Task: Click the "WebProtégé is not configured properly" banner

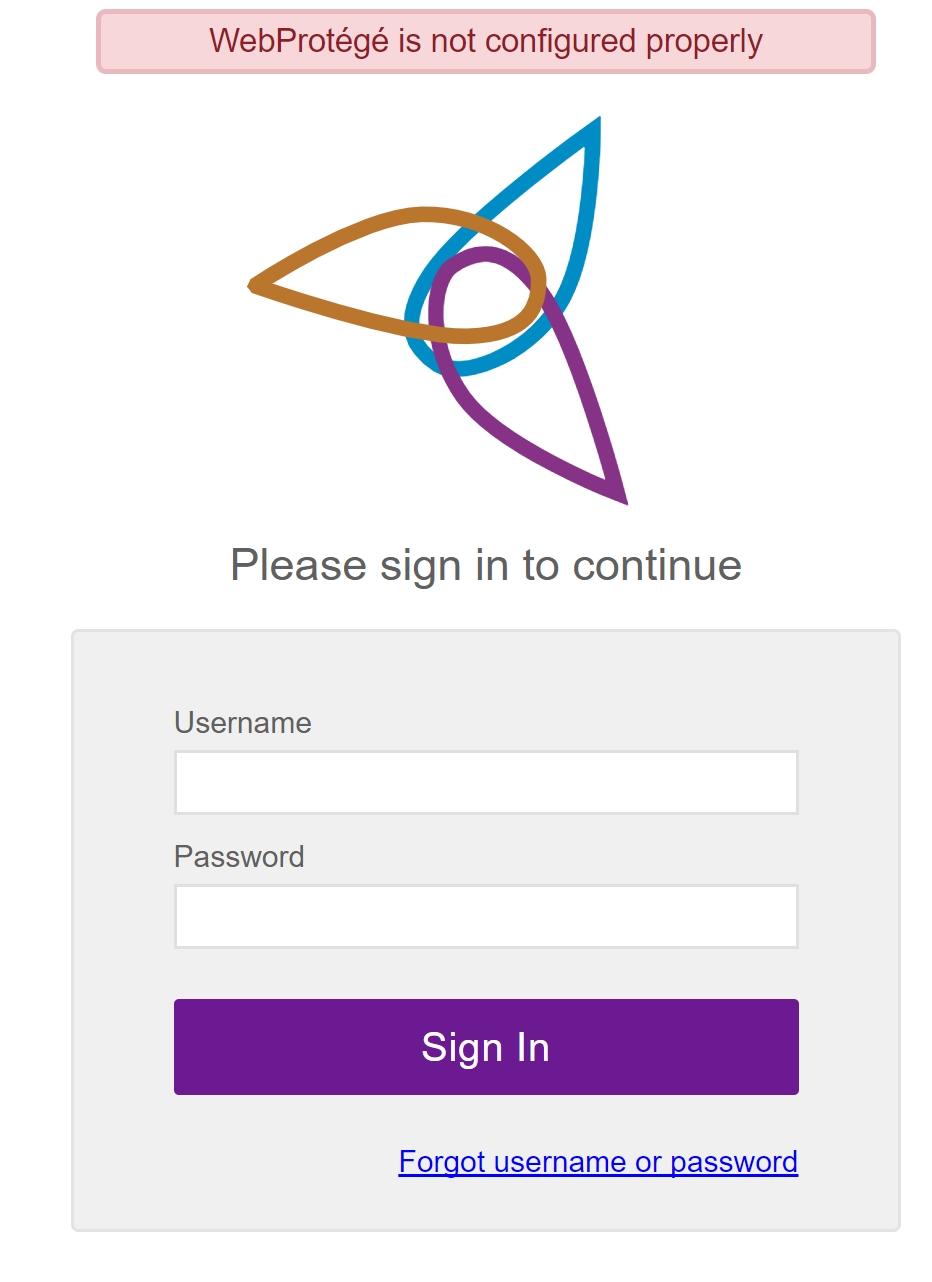Action: (x=486, y=41)
